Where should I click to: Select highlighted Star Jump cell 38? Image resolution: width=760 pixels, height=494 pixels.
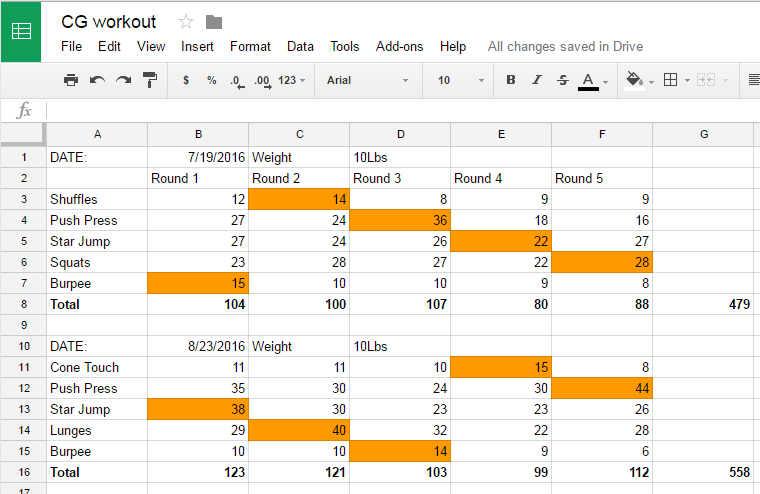click(x=198, y=409)
